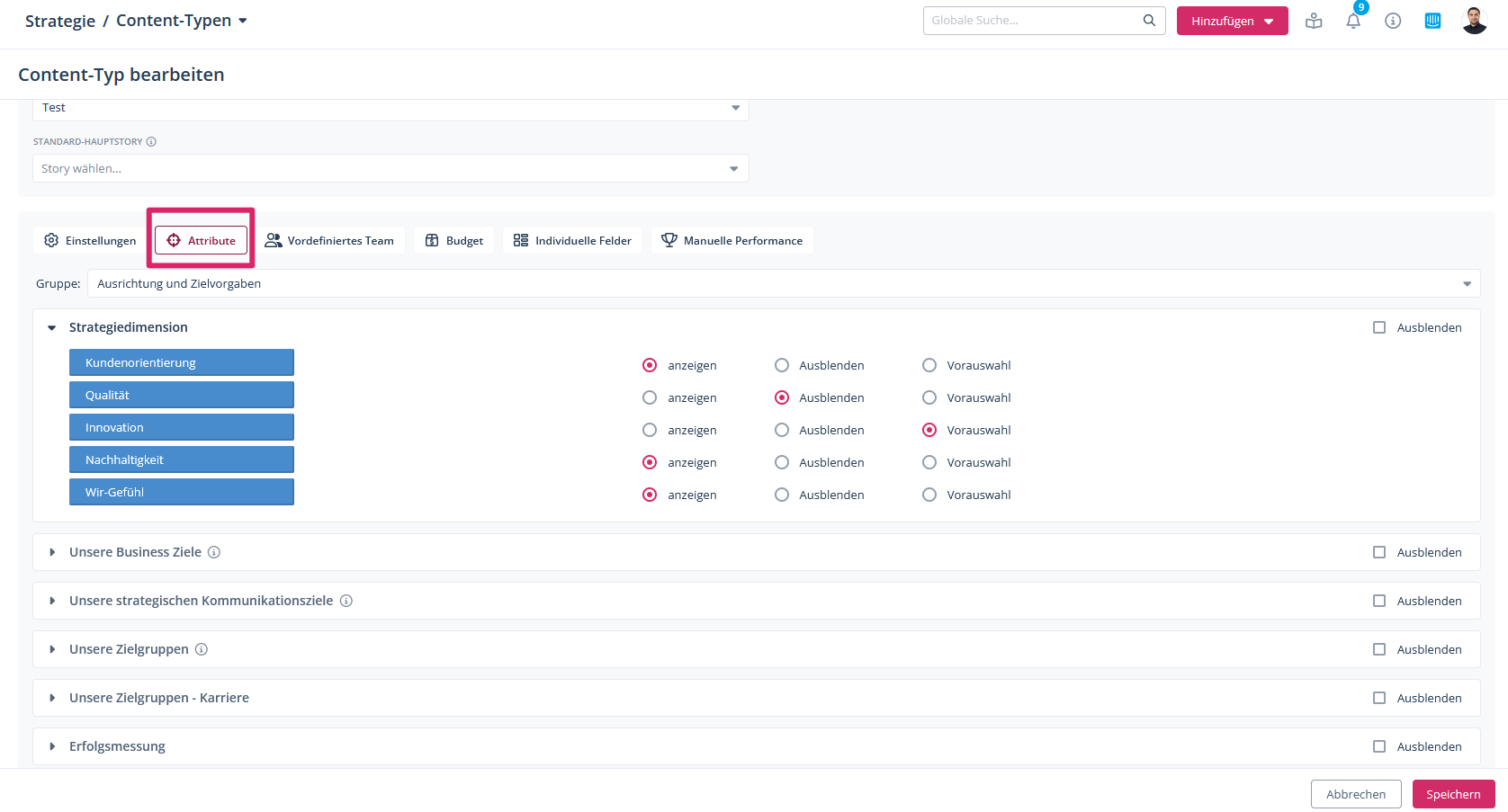Expand Unsere Business Ziele section
This screenshot has width=1508, height=812.
point(52,552)
